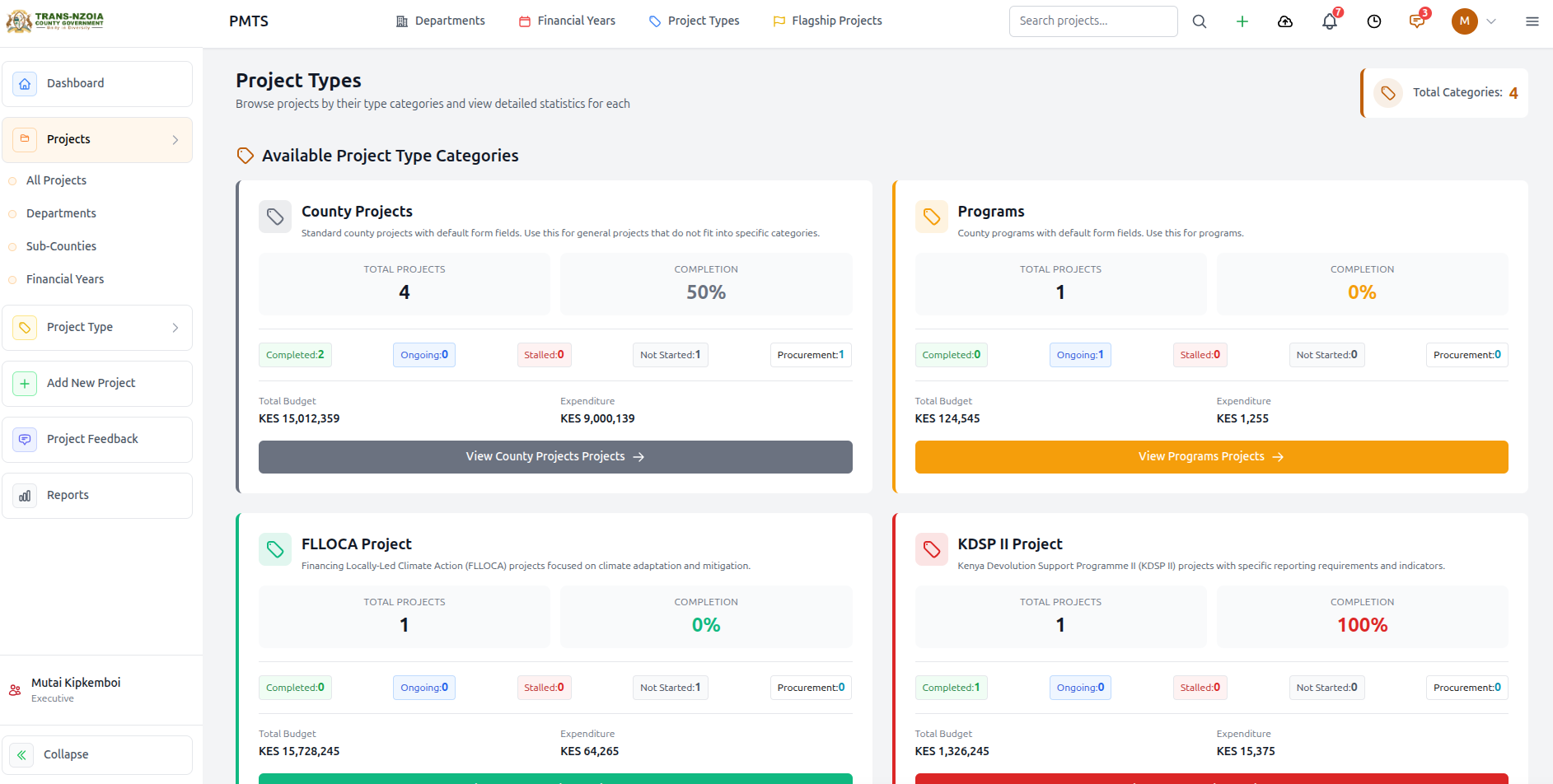Open Financial Years sidebar link
The image size is (1553, 784).
pos(65,279)
